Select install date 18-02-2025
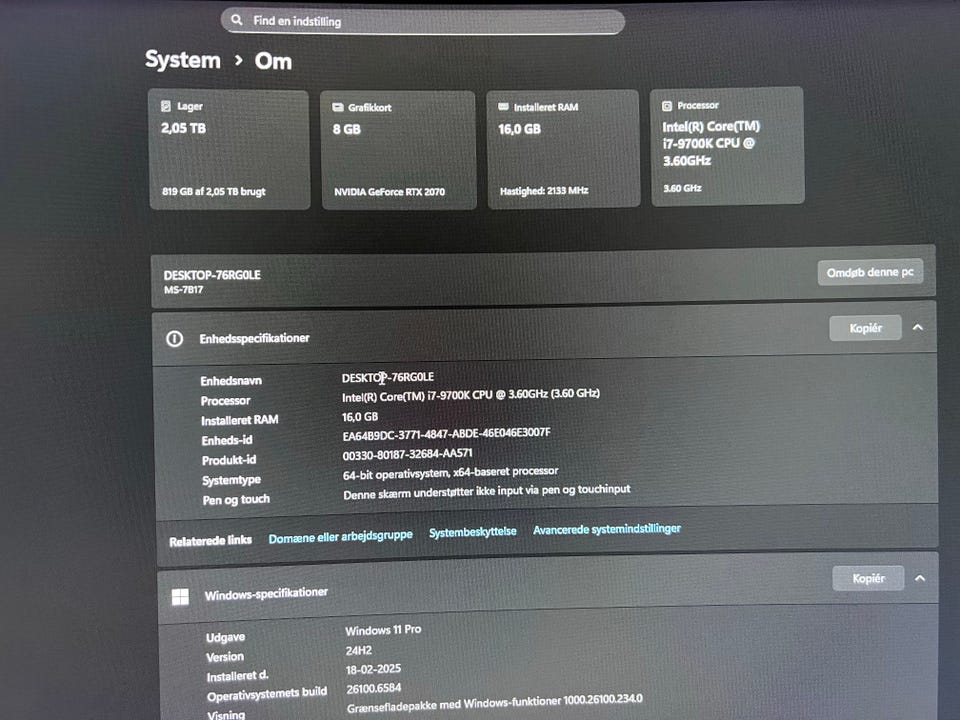Image resolution: width=960 pixels, height=720 pixels. click(x=373, y=669)
